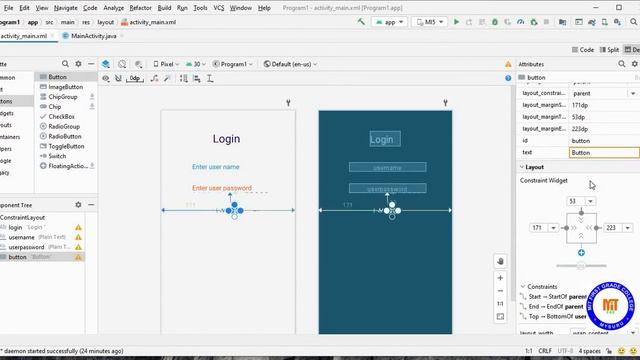The height and width of the screenshot is (360, 640).
Task: Select Switch in palette list
Action: click(x=57, y=156)
